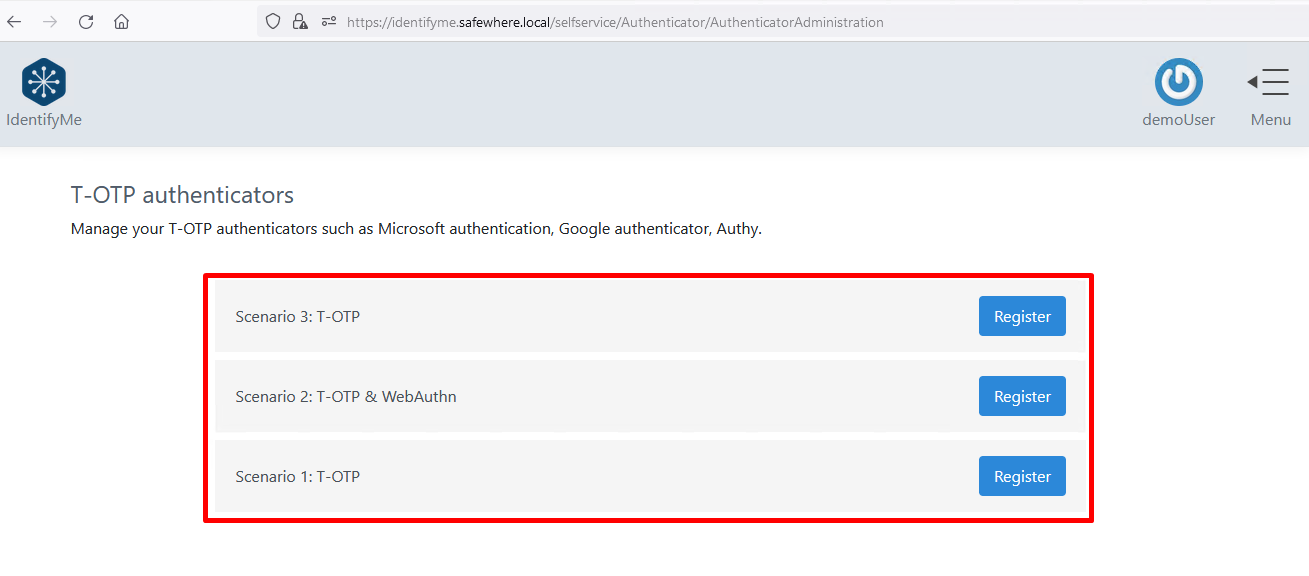Screen dimensions: 1309x576
Task: Click the IdentifyMe hexagon logo
Action: pyautogui.click(x=44, y=81)
